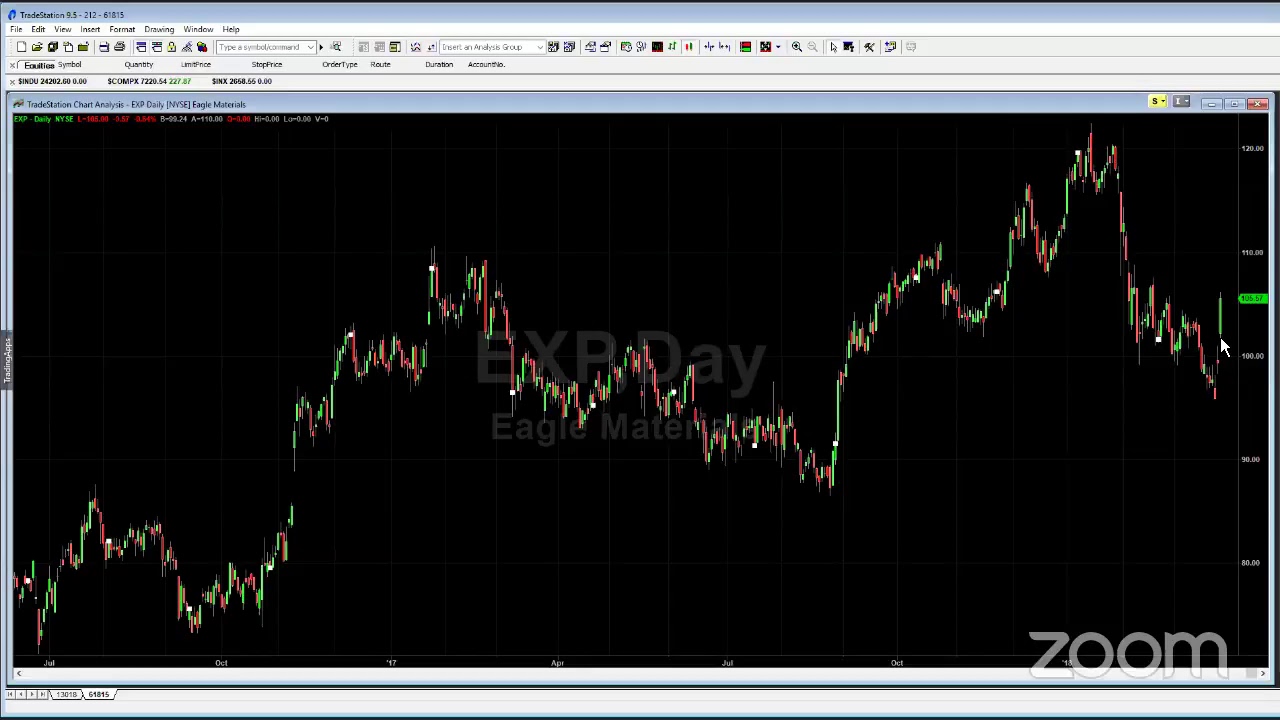Click the red-green candlestick chart icon
Image resolution: width=1280 pixels, height=720 pixels.
coord(688,47)
